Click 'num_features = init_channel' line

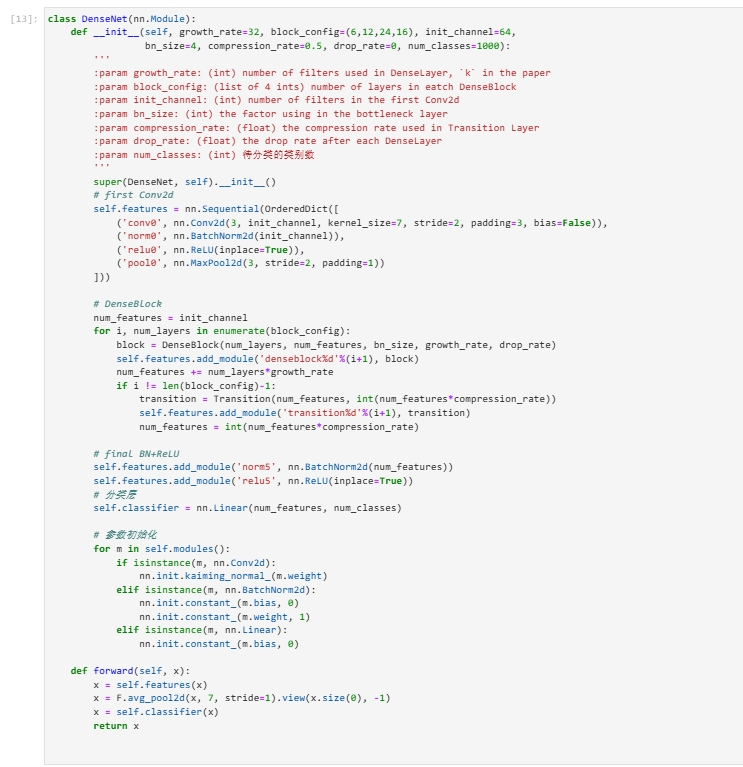(x=170, y=317)
